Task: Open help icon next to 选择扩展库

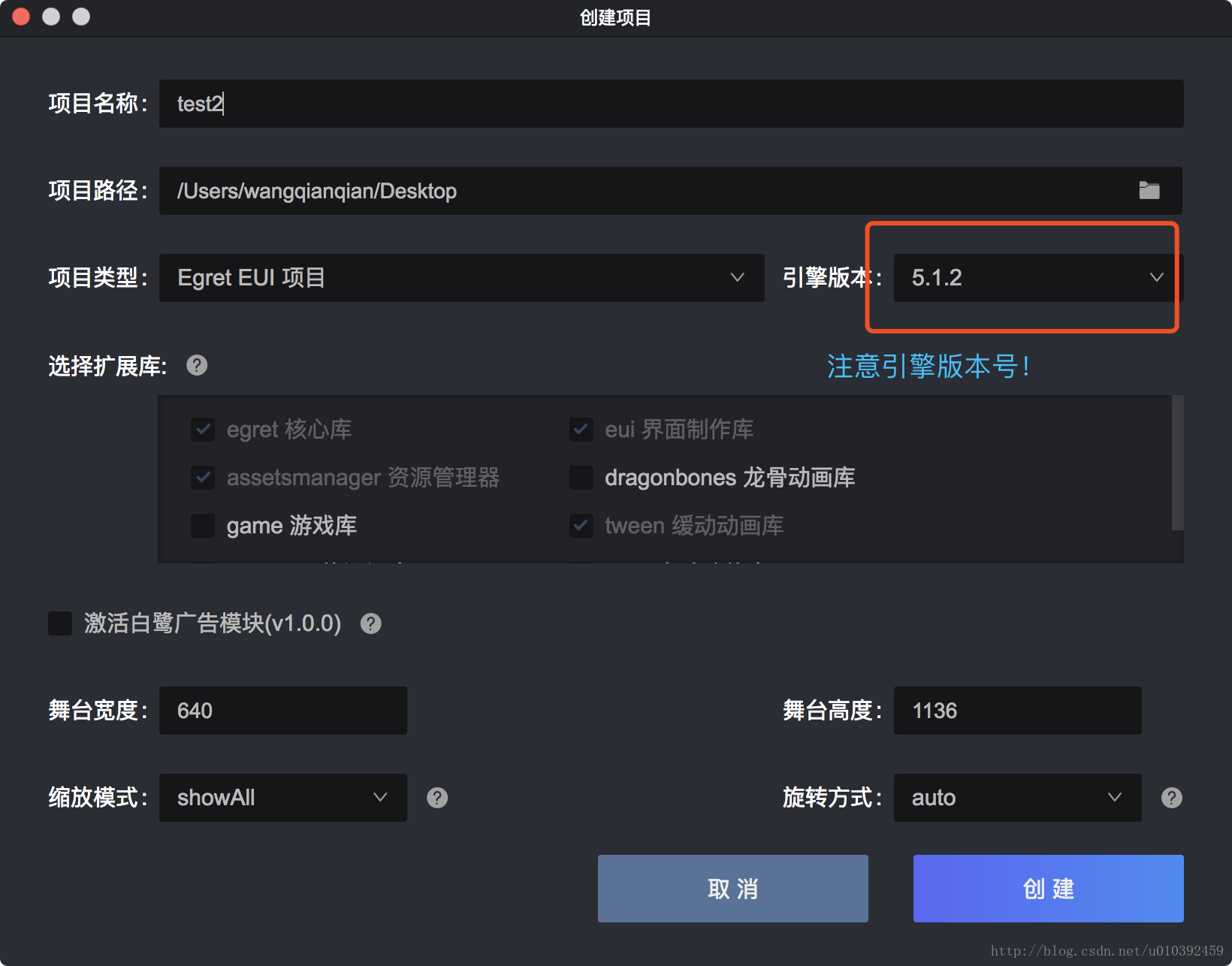Action: (x=197, y=365)
